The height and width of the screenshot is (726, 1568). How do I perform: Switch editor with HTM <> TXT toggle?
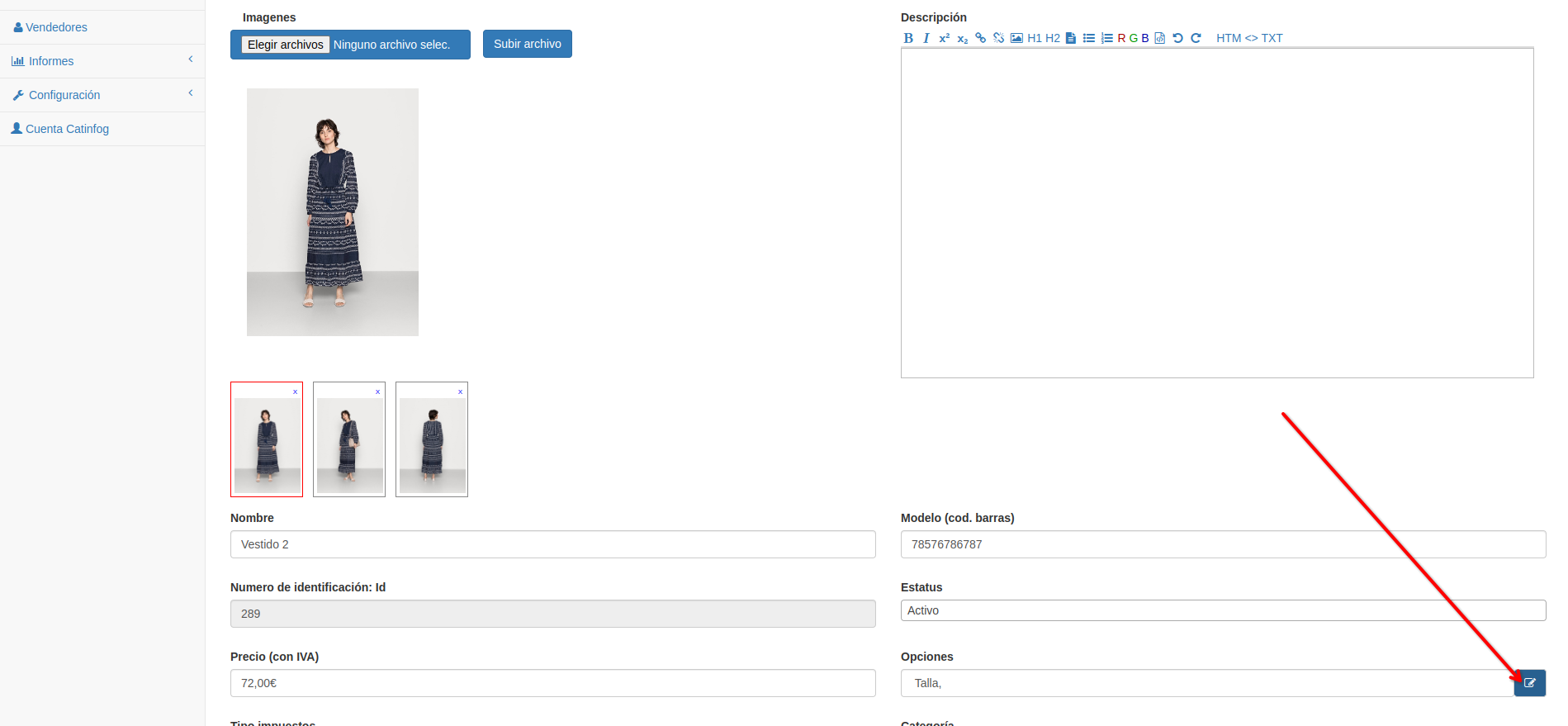click(x=1248, y=38)
